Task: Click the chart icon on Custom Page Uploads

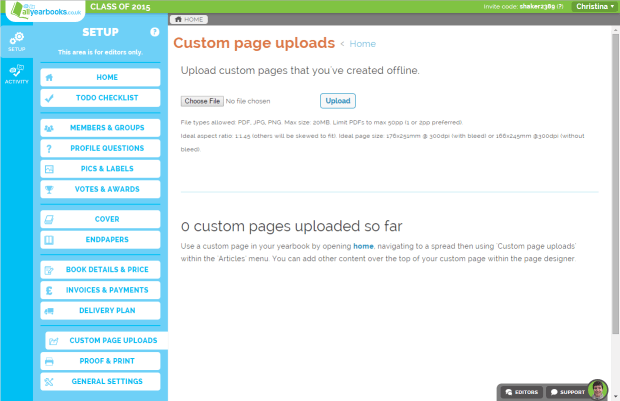Action: pos(54,341)
